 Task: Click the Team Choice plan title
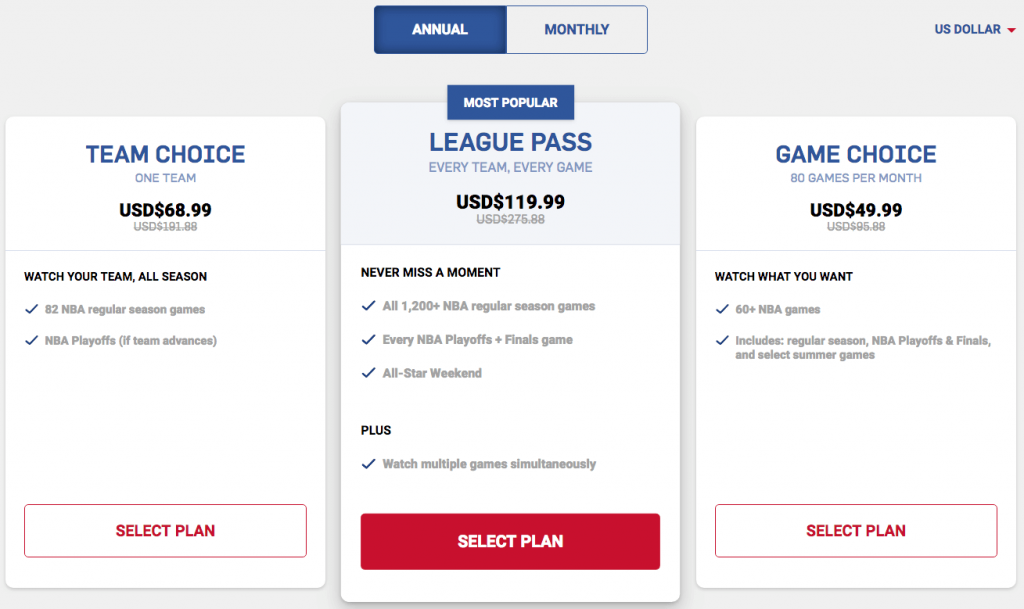[165, 155]
